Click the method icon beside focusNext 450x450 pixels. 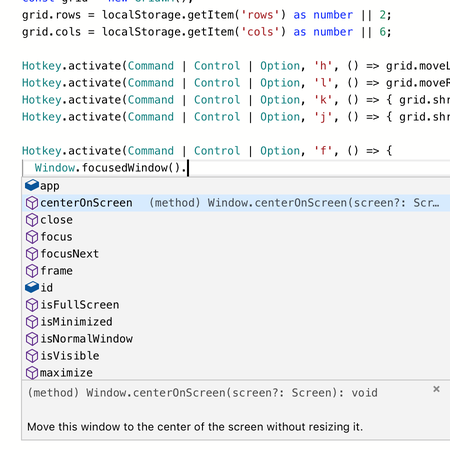[32, 254]
